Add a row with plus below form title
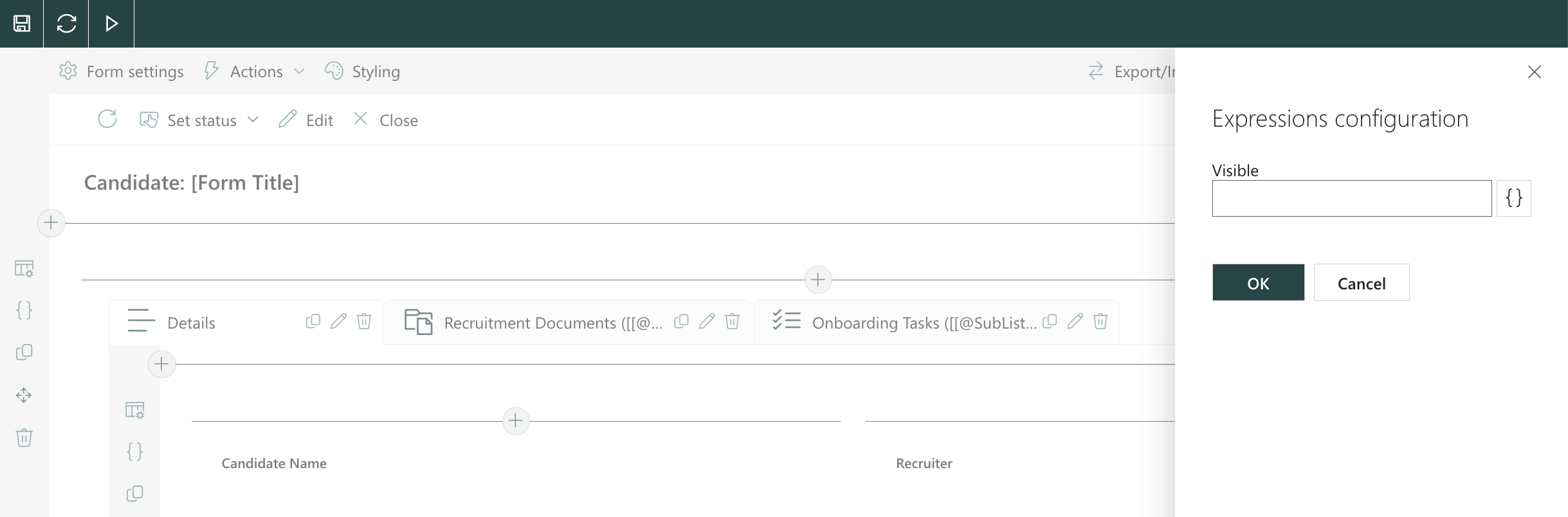The image size is (1568, 517). click(51, 223)
